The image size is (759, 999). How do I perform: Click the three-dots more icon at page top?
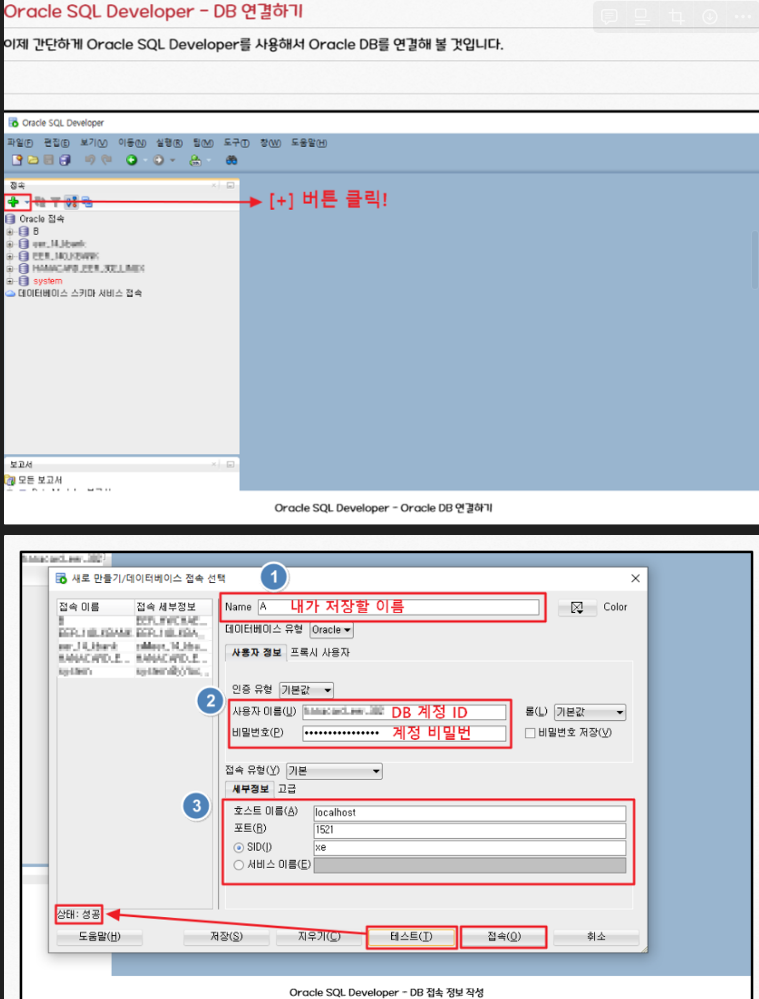[x=742, y=17]
